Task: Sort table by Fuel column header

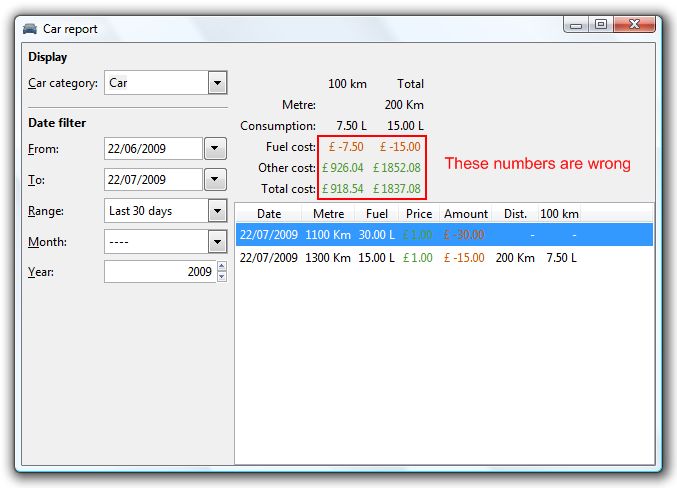Action: pyautogui.click(x=377, y=214)
